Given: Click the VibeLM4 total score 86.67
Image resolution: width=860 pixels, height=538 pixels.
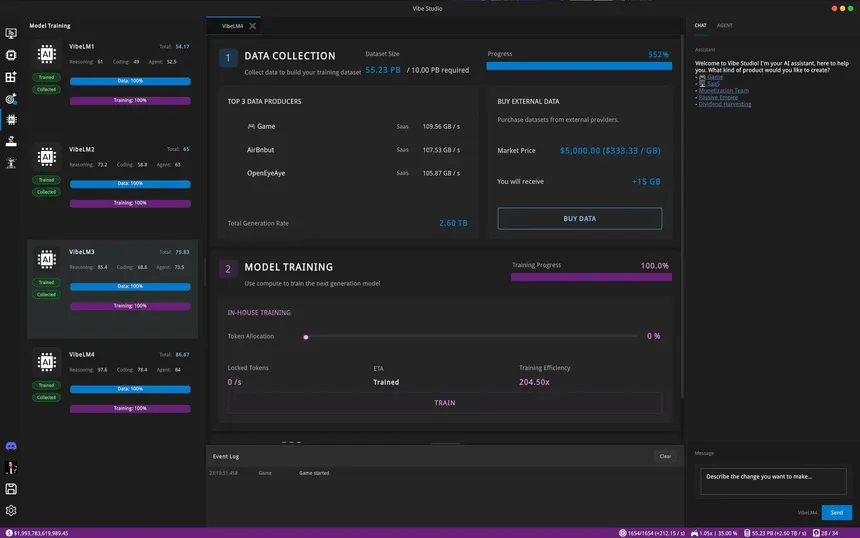Looking at the screenshot, I should click(182, 354).
